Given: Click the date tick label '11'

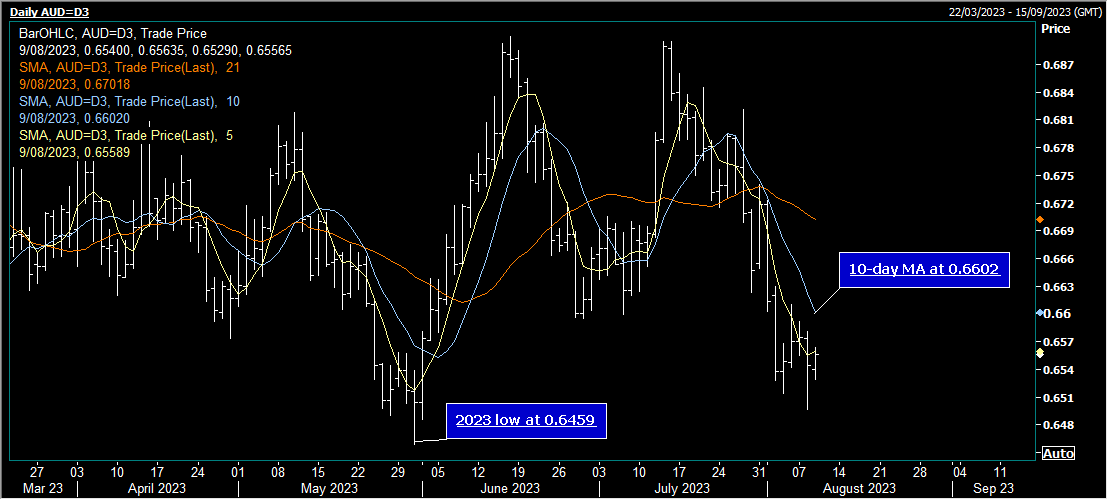Looking at the screenshot, I should 1001,472.
